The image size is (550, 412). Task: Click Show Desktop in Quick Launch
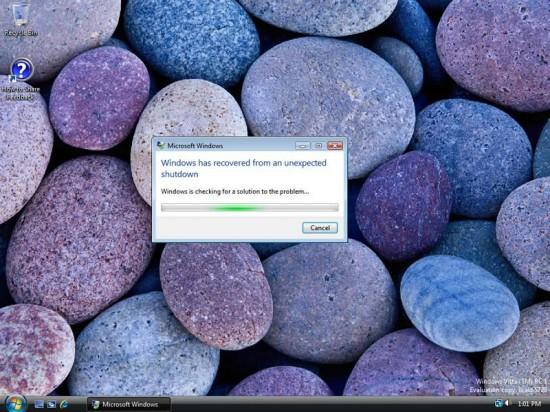pyautogui.click(x=39, y=404)
